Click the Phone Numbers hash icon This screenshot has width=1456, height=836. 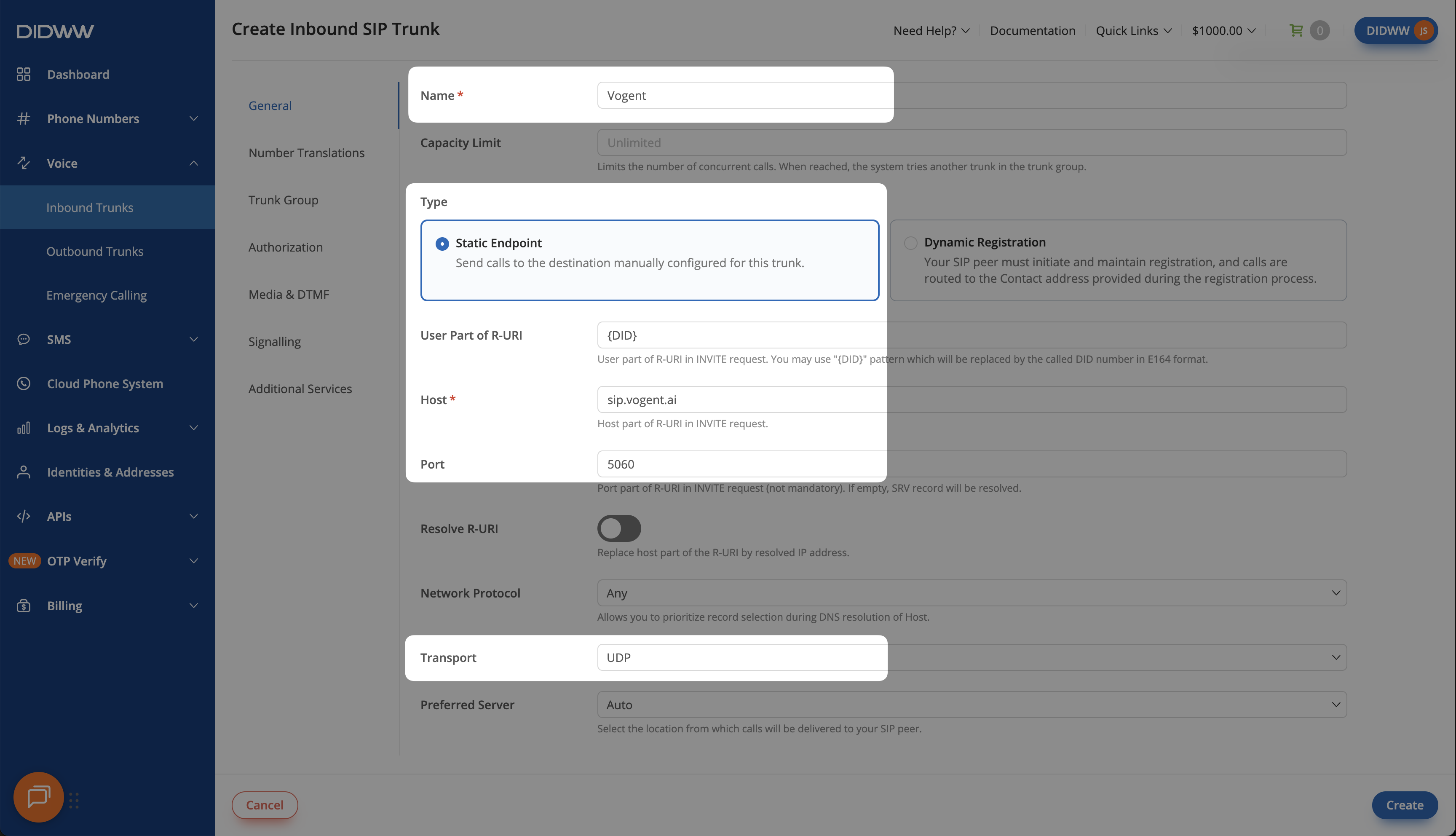(24, 119)
